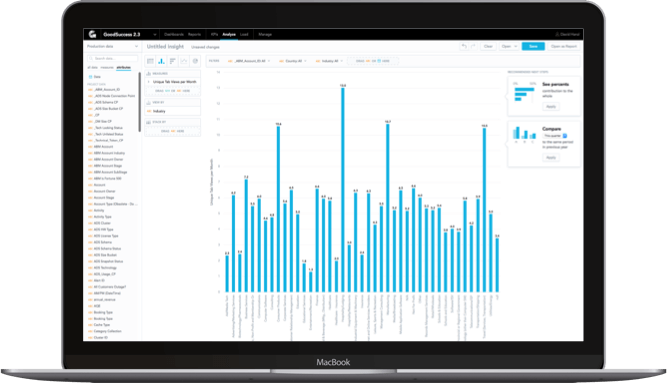
Task: Click the Industry item in View By
Action: (173, 111)
